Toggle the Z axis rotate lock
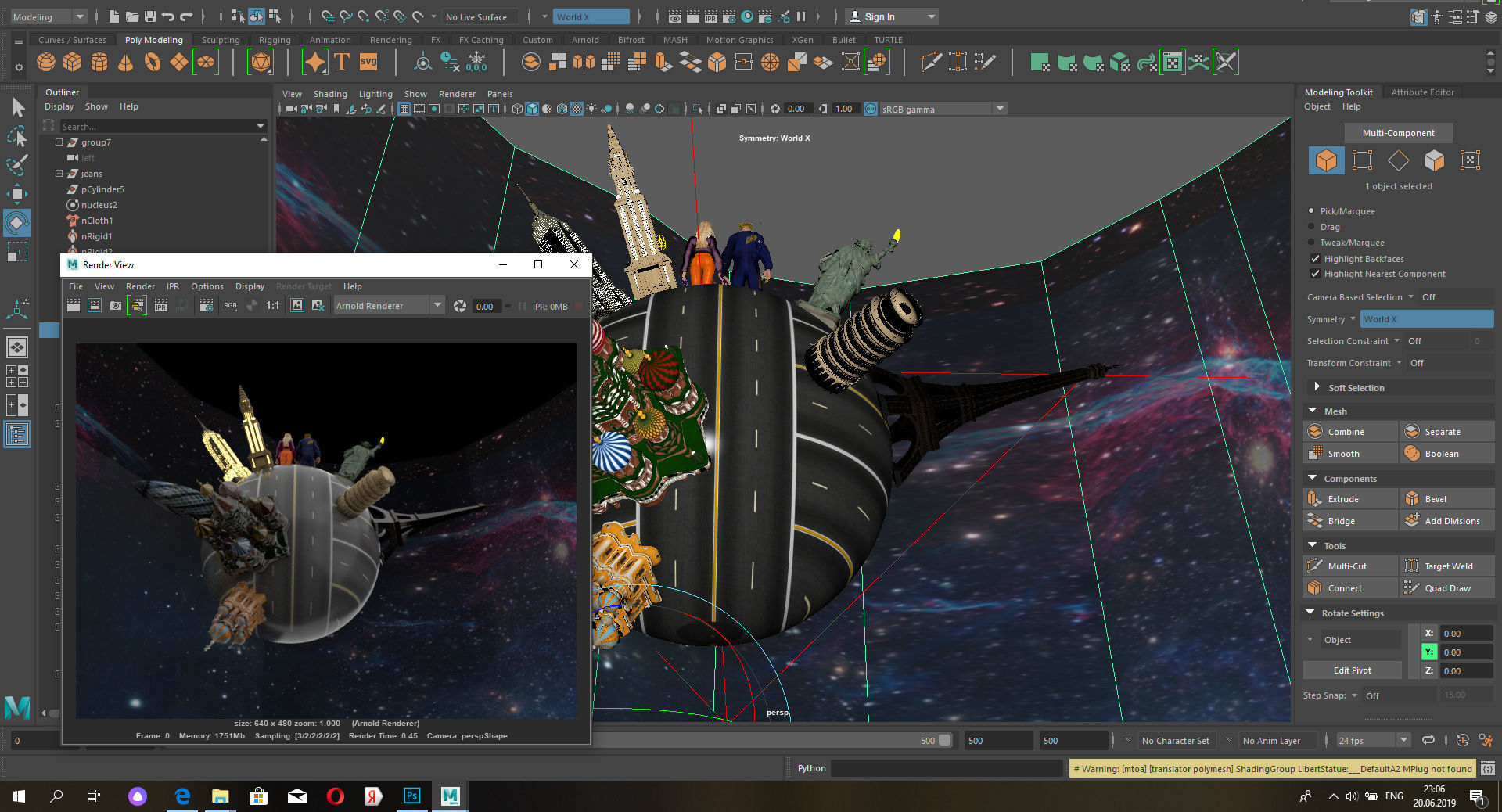This screenshot has width=1502, height=812. point(1429,670)
